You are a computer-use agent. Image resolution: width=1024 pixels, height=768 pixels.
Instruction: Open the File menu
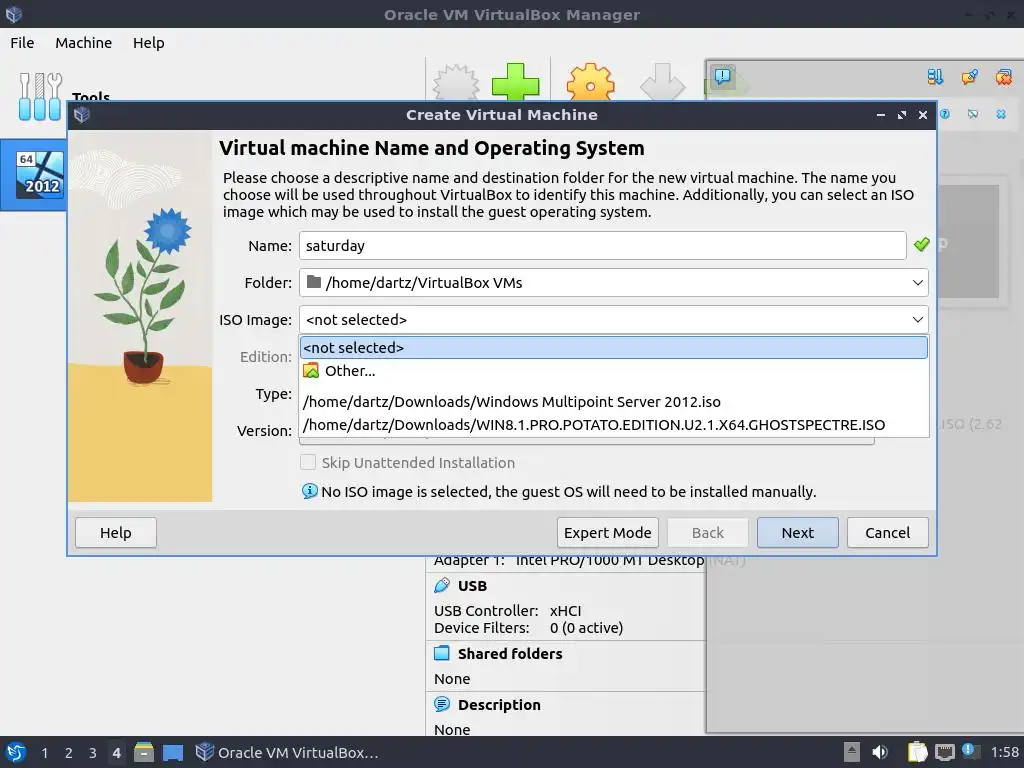tap(22, 42)
